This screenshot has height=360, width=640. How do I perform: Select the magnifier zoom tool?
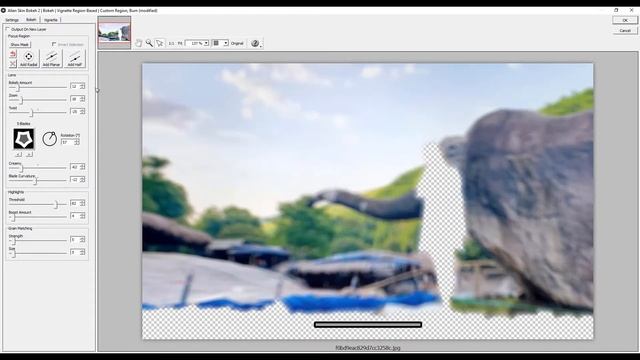(149, 43)
